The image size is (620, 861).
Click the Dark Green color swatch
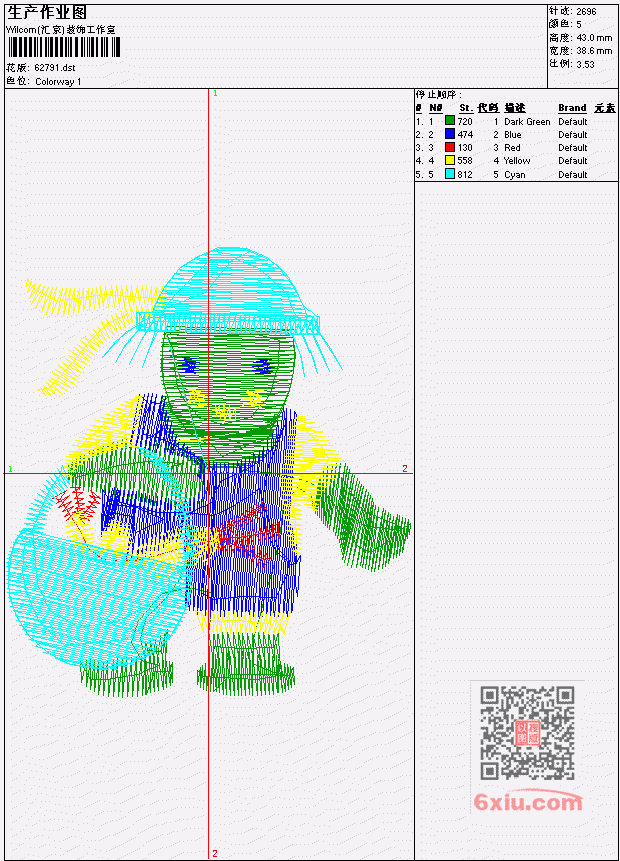coord(450,121)
